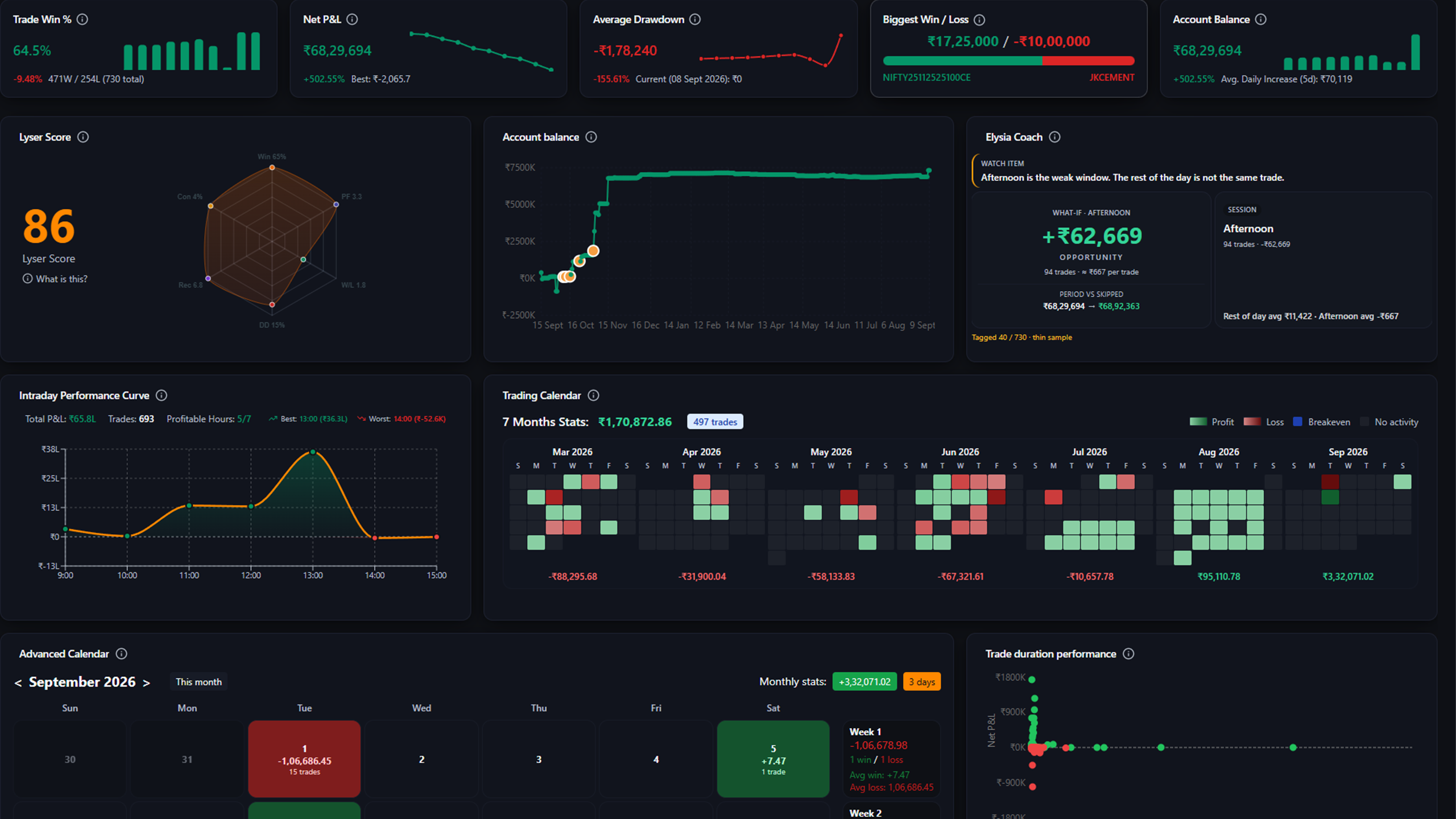Image resolution: width=1456 pixels, height=819 pixels.
Task: Open info icon beside Biggest Win / Loss
Action: click(979, 20)
